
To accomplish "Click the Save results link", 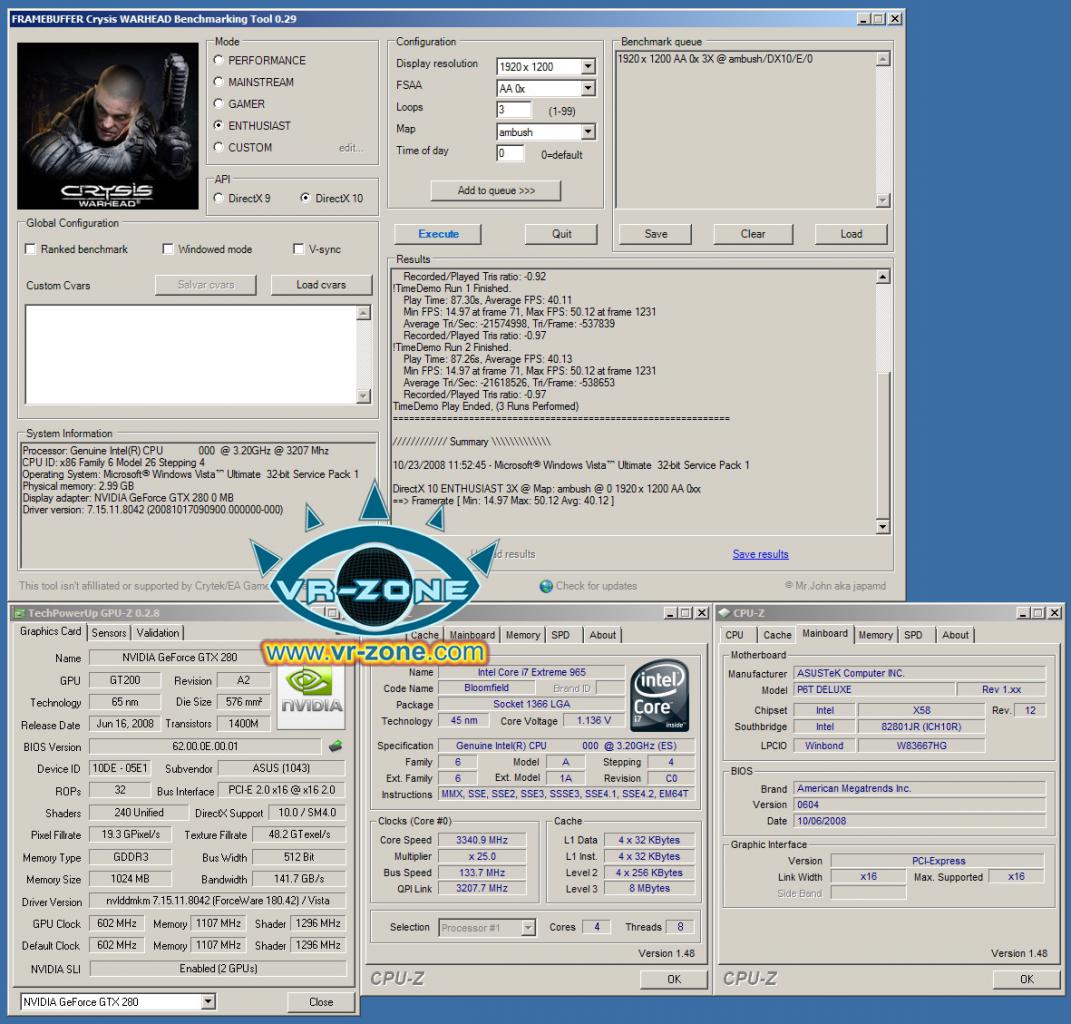I will pyautogui.click(x=760, y=554).
